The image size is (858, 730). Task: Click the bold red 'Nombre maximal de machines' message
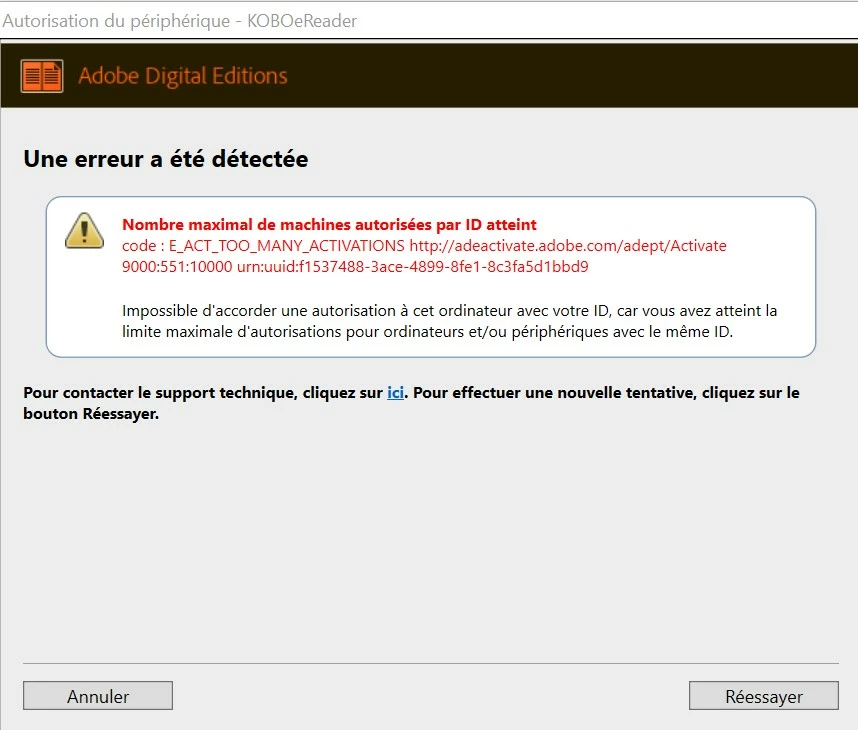[329, 224]
